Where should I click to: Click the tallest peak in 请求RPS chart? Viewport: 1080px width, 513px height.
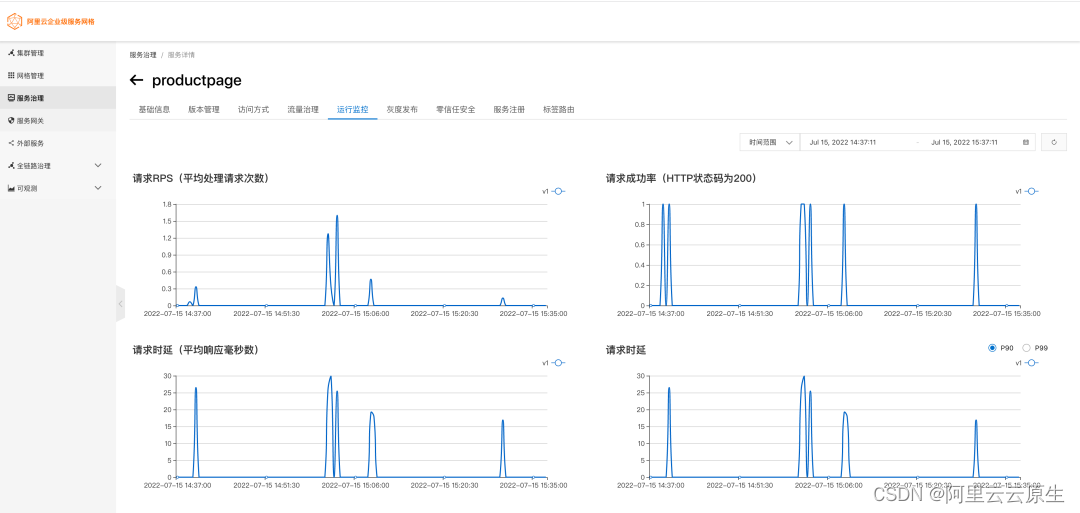tap(337, 216)
